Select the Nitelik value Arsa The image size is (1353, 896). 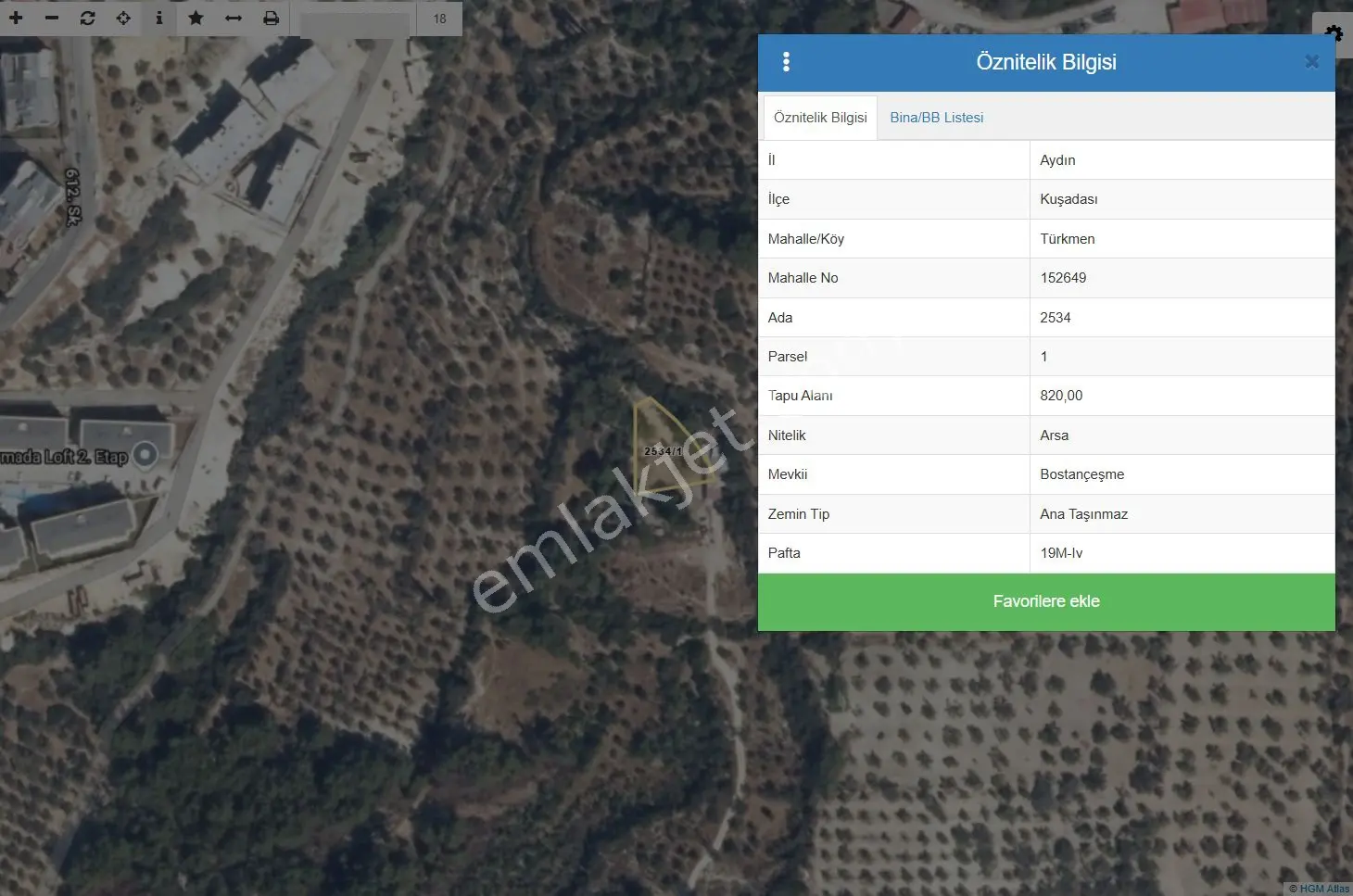coord(1055,435)
